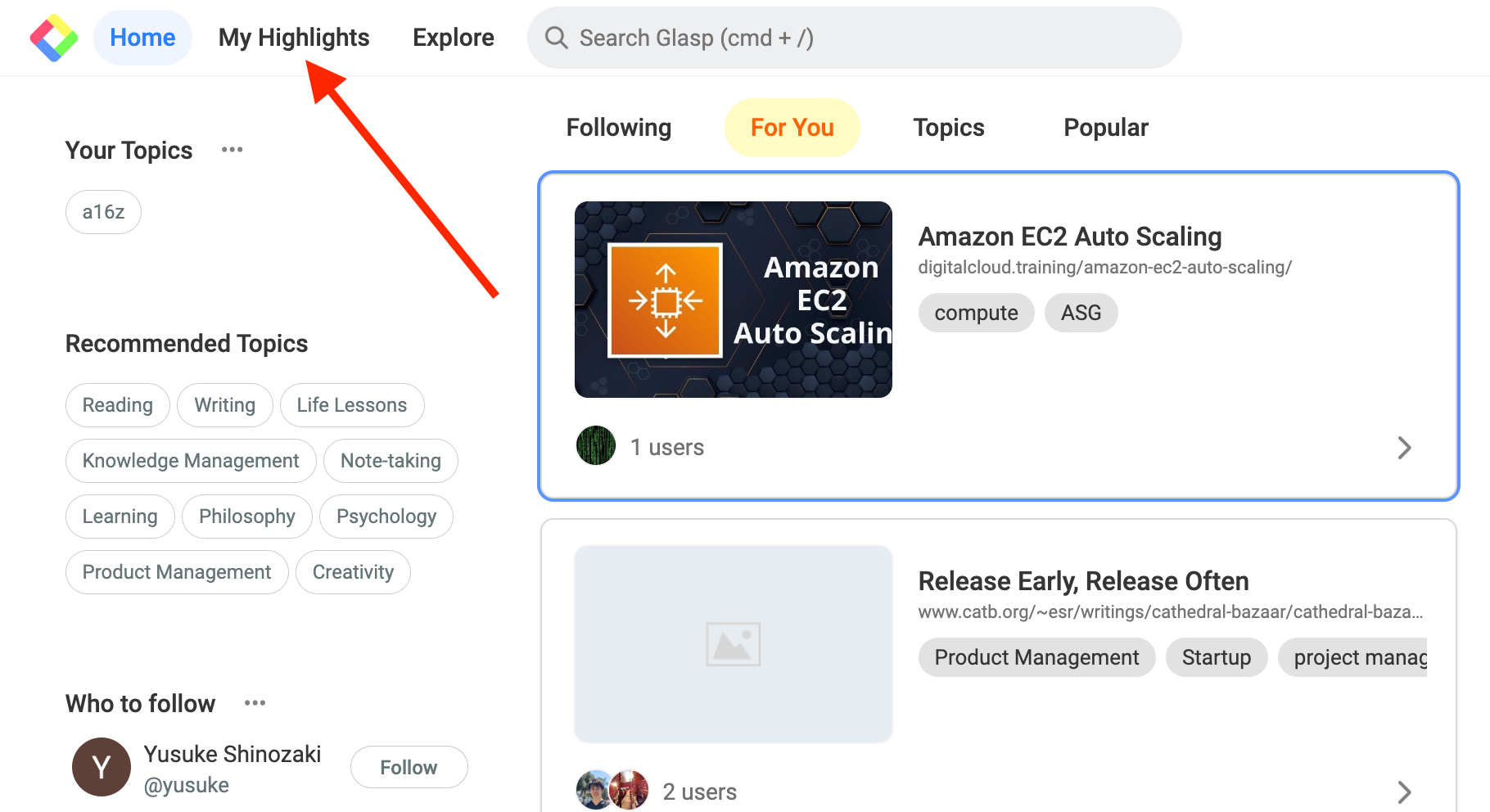This screenshot has width=1490, height=812.
Task: Click the Search Glasp input field
Action: 855,38
